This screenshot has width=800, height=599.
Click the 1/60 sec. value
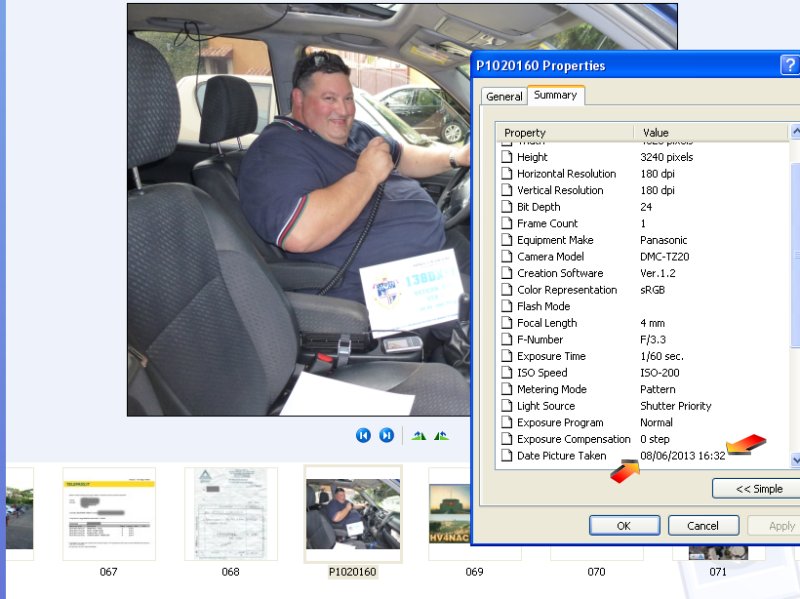coord(662,356)
